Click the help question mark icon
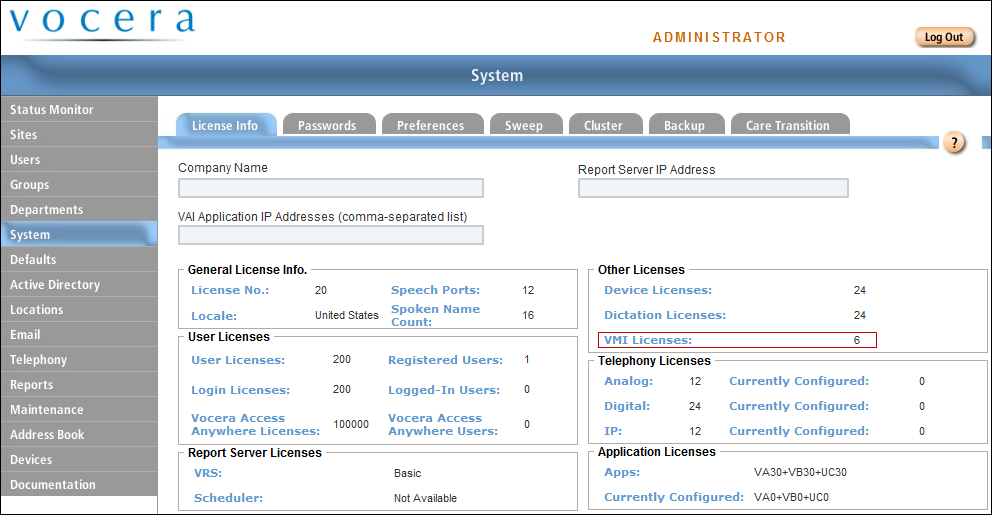 [x=955, y=143]
